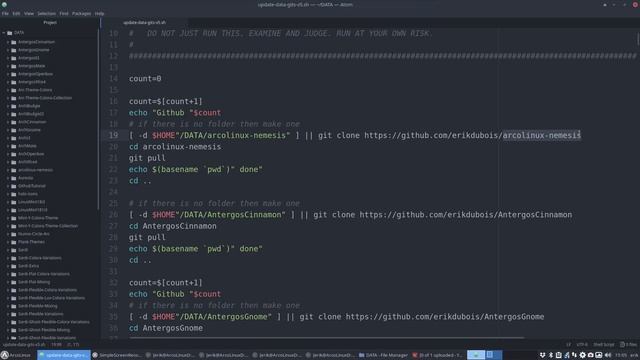Click the Shell Script grammar selector
Viewport: 640px width, 360px height.
[604, 344]
